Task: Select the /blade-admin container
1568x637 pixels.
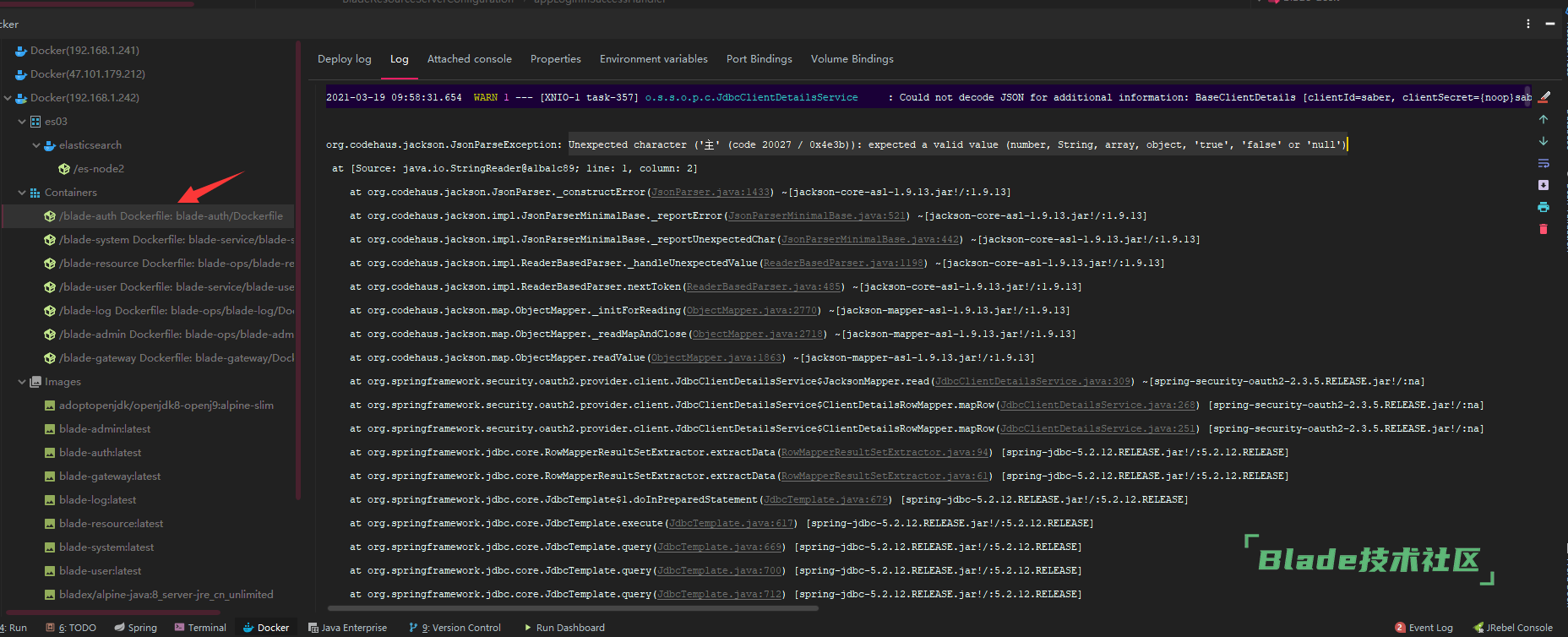Action: point(177,335)
